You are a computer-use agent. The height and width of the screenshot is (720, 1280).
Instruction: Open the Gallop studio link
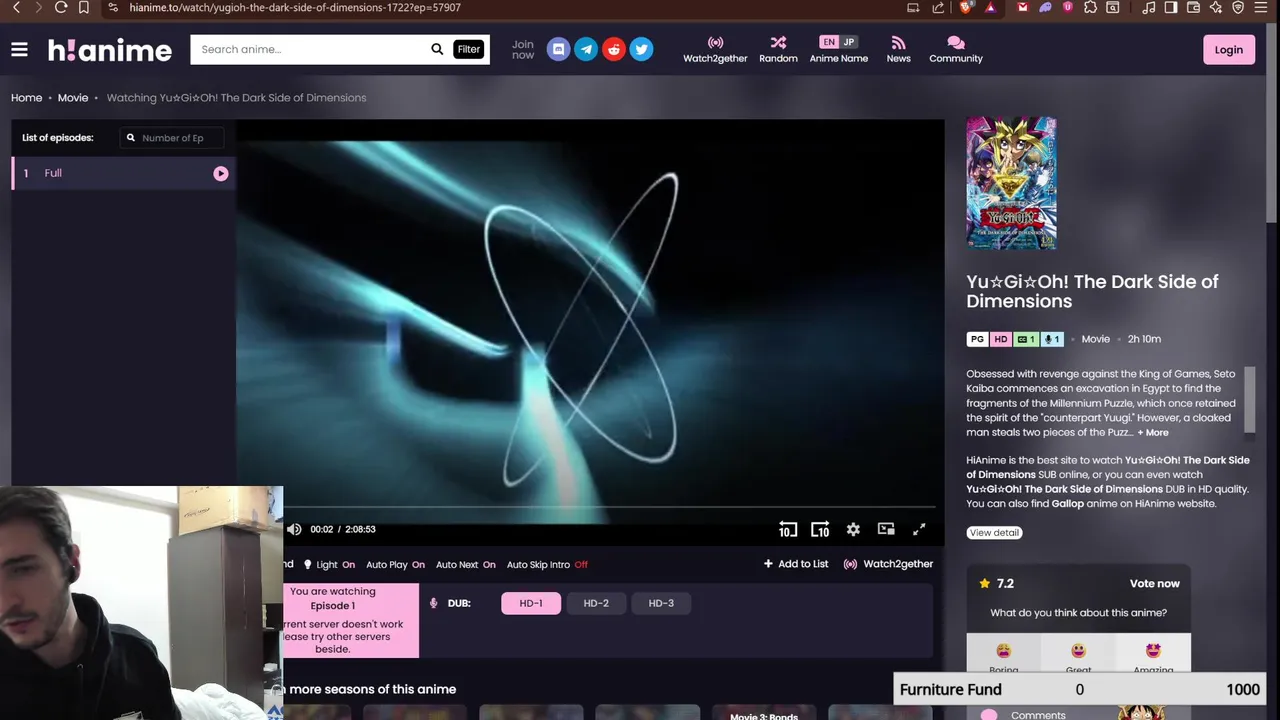[x=1067, y=503]
